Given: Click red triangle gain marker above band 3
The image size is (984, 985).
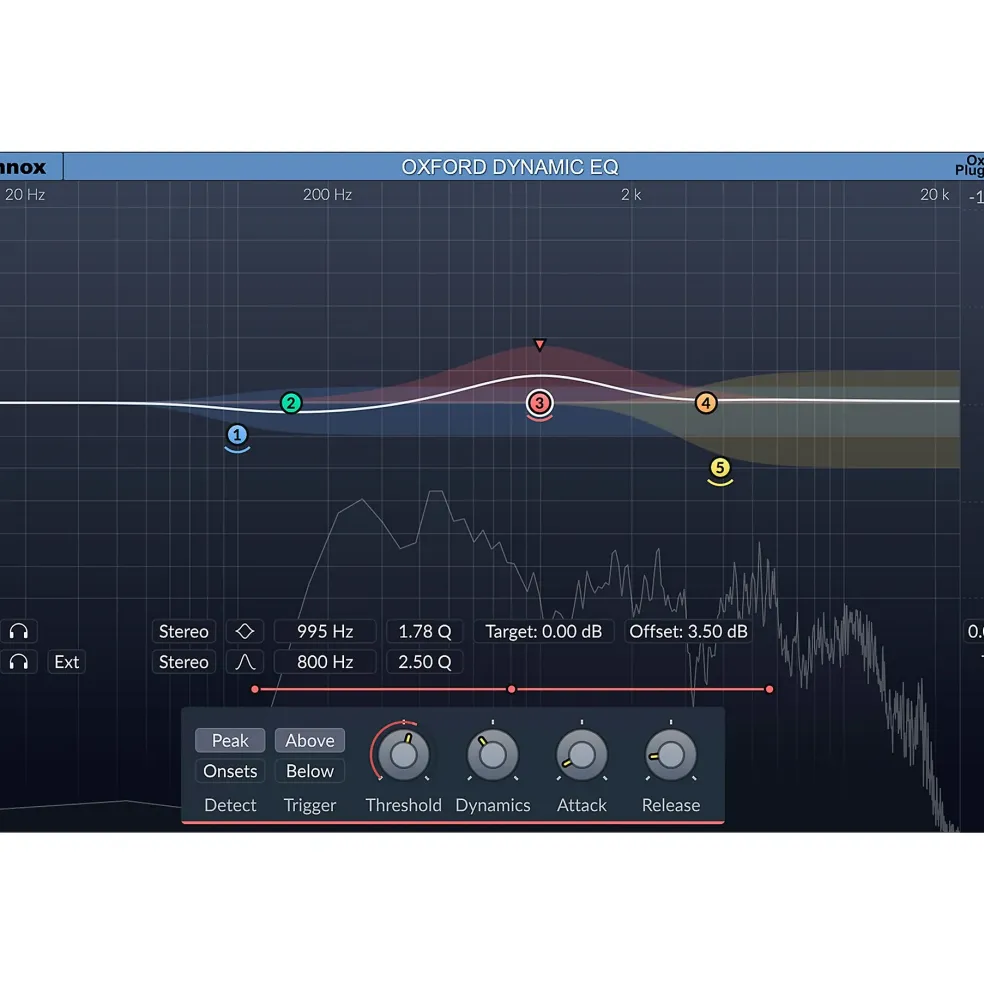Looking at the screenshot, I should [x=539, y=344].
